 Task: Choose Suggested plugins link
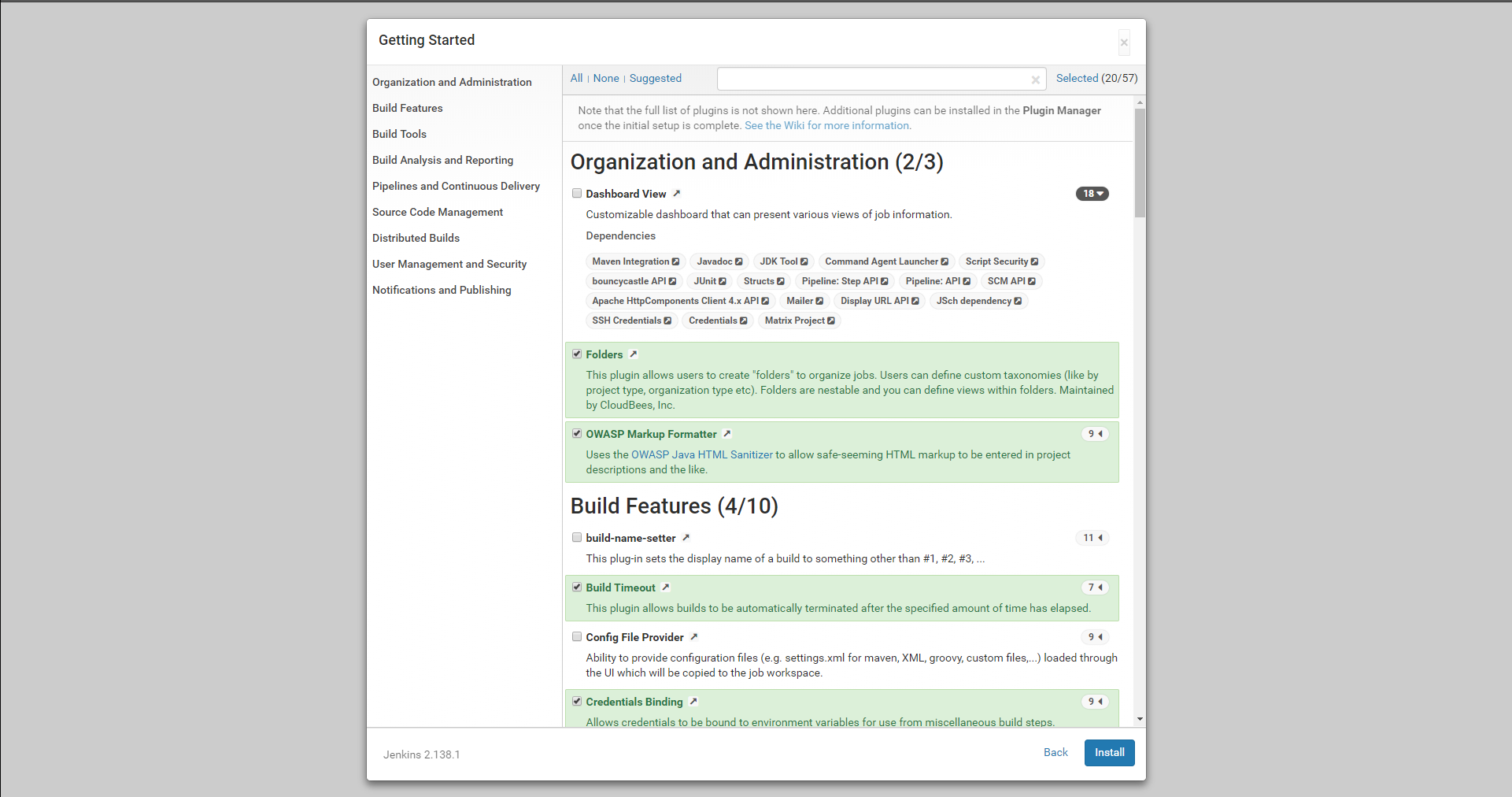click(656, 78)
